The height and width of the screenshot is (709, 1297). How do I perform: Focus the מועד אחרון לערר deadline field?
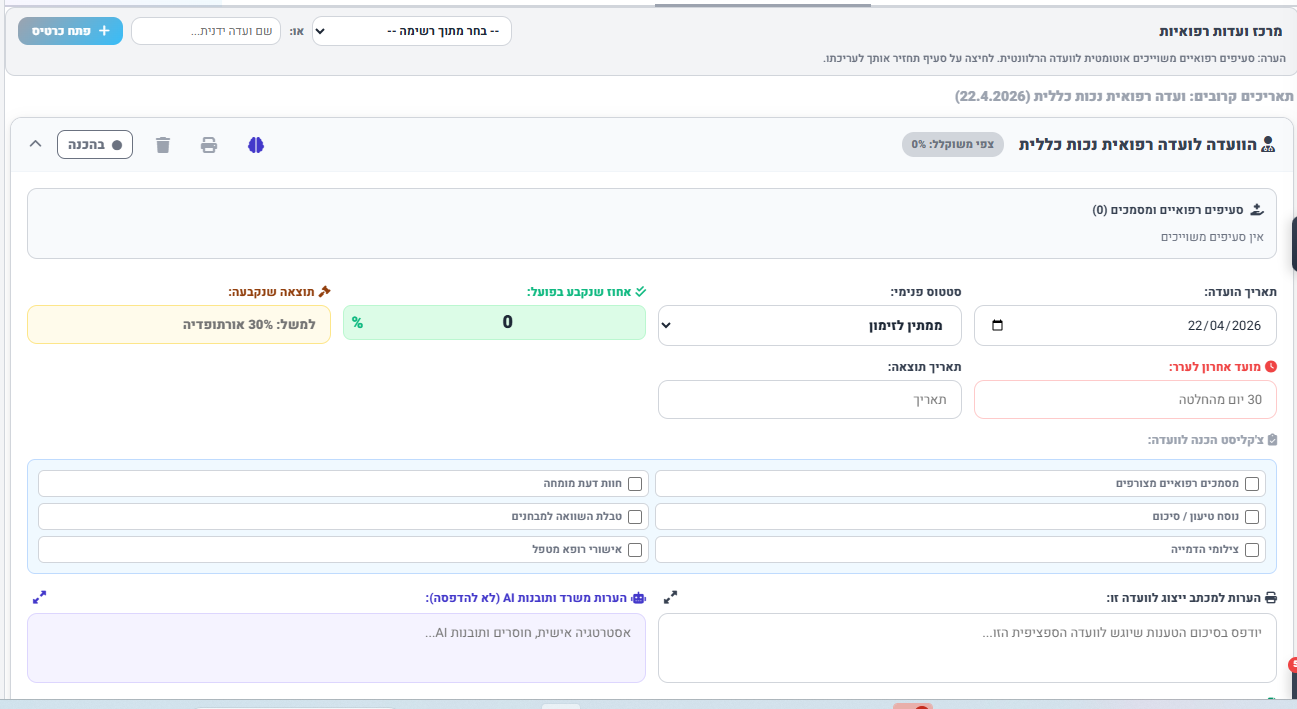click(1125, 400)
